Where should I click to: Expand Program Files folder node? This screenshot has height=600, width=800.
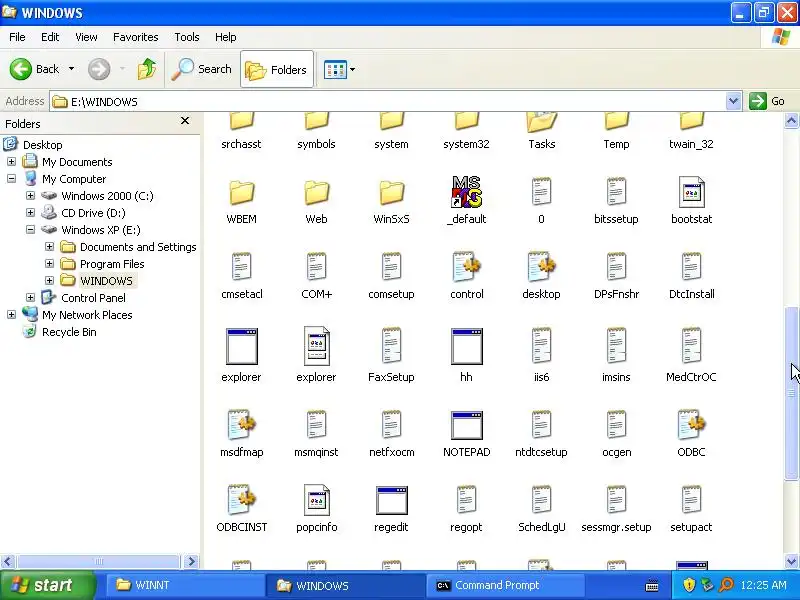[49, 263]
